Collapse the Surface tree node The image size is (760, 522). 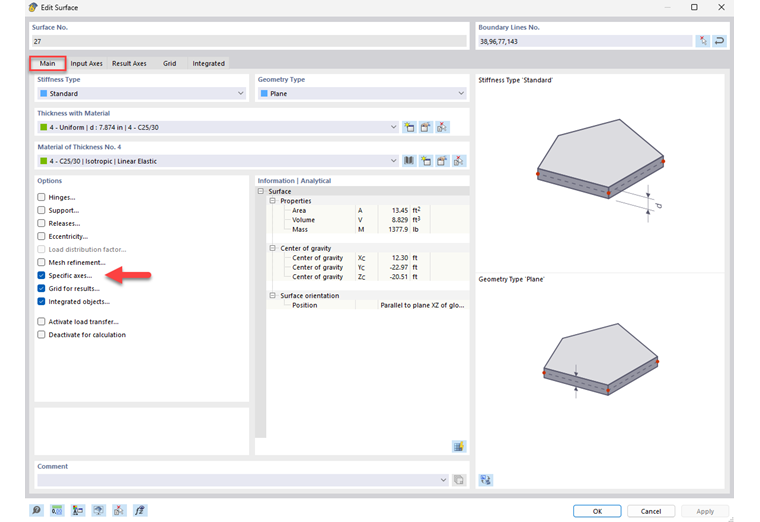coord(261,191)
